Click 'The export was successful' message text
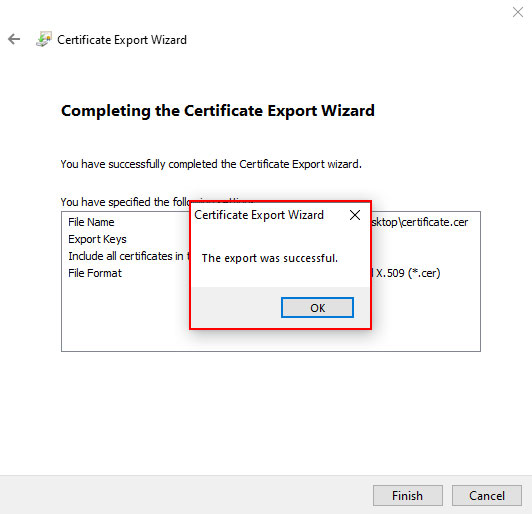Image resolution: width=532 pixels, height=514 pixels. (270, 258)
